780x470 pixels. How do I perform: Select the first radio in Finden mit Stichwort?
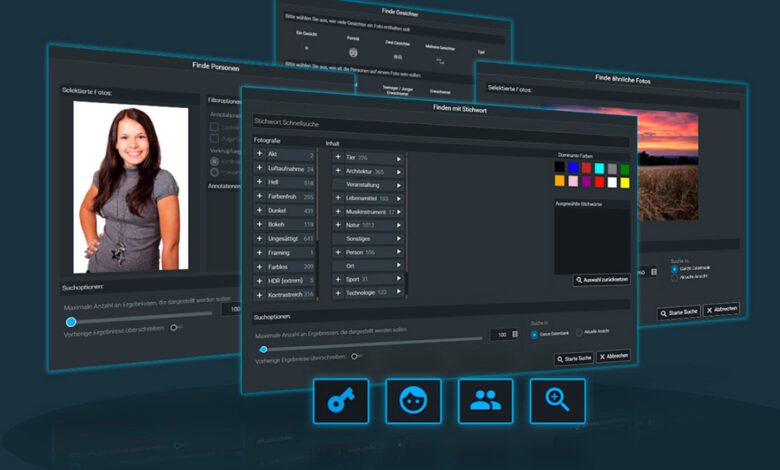pyautogui.click(x=534, y=335)
